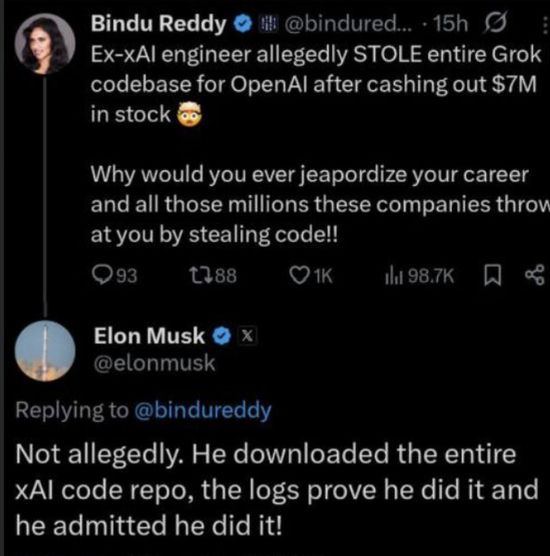Open the @bindured... handle link

tap(349, 24)
